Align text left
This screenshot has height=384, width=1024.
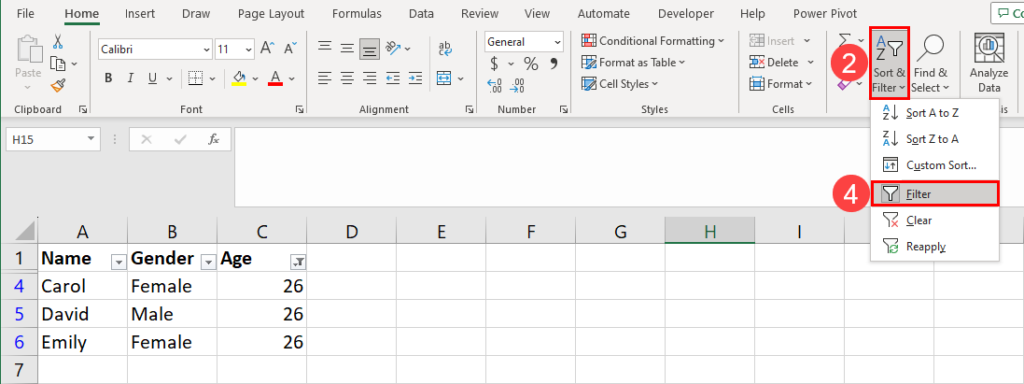tap(325, 78)
